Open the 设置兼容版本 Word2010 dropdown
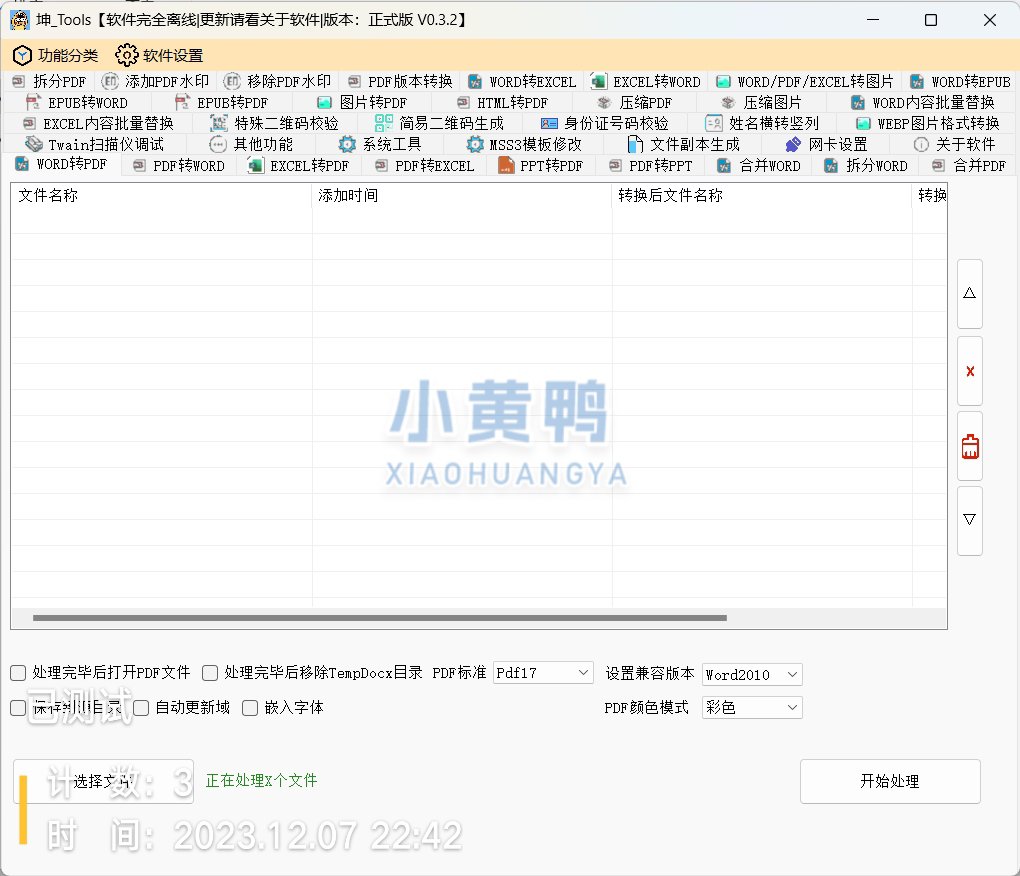 (752, 675)
